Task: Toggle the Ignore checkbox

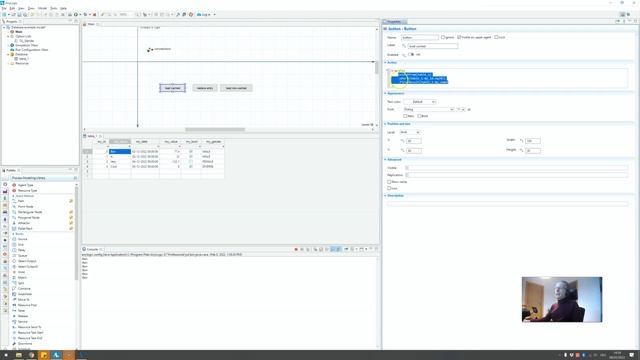Action: click(x=443, y=37)
